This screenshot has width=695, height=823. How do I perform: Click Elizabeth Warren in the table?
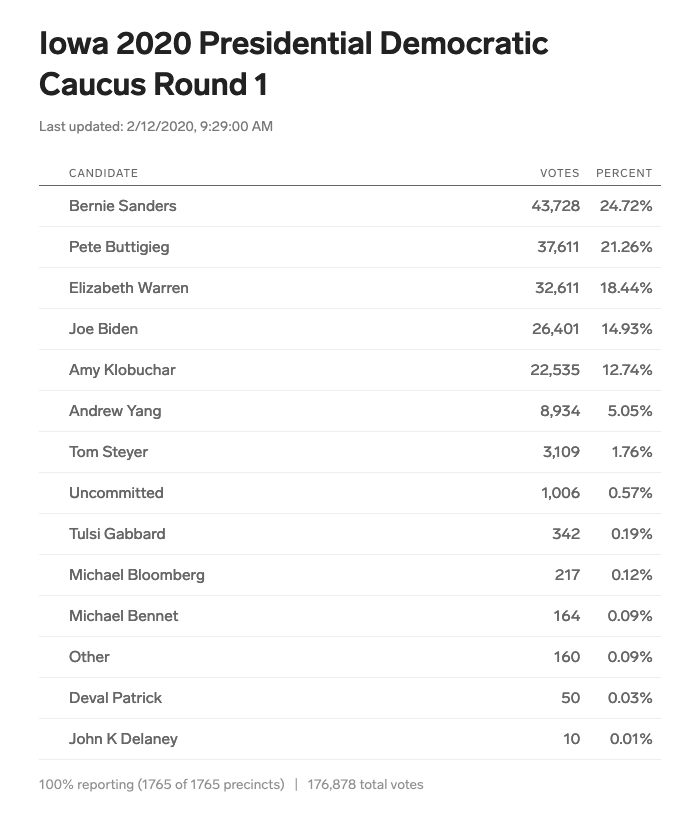(128, 288)
